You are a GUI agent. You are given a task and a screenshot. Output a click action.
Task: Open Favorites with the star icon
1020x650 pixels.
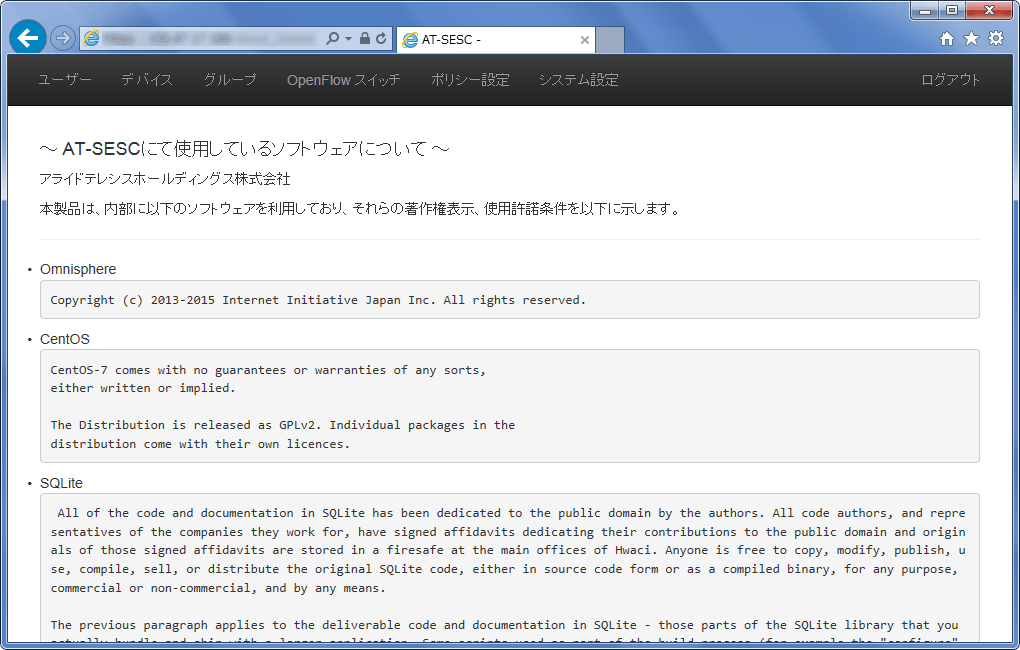[971, 39]
